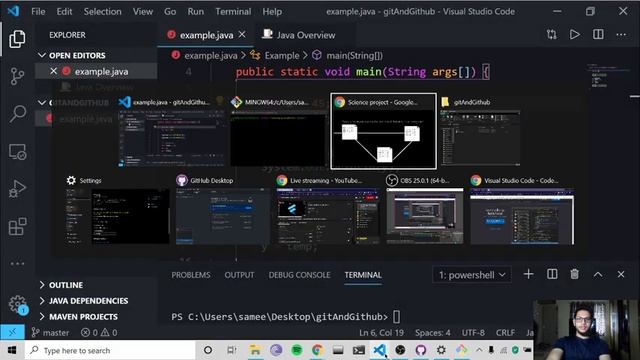Select the Terminal panel tab
This screenshot has width=640, height=360.
[363, 275]
